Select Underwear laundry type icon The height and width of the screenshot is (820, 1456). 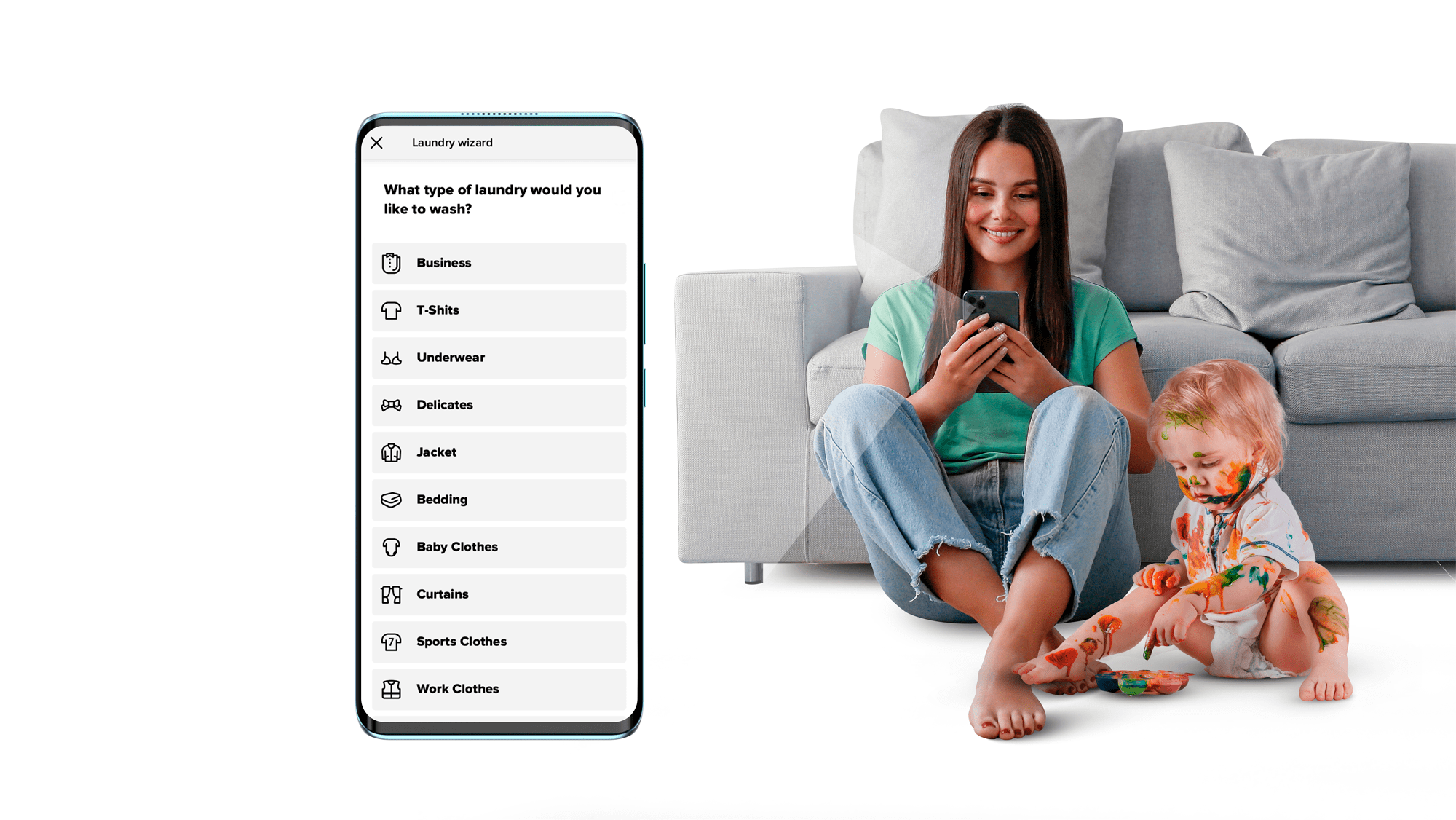[x=392, y=357]
